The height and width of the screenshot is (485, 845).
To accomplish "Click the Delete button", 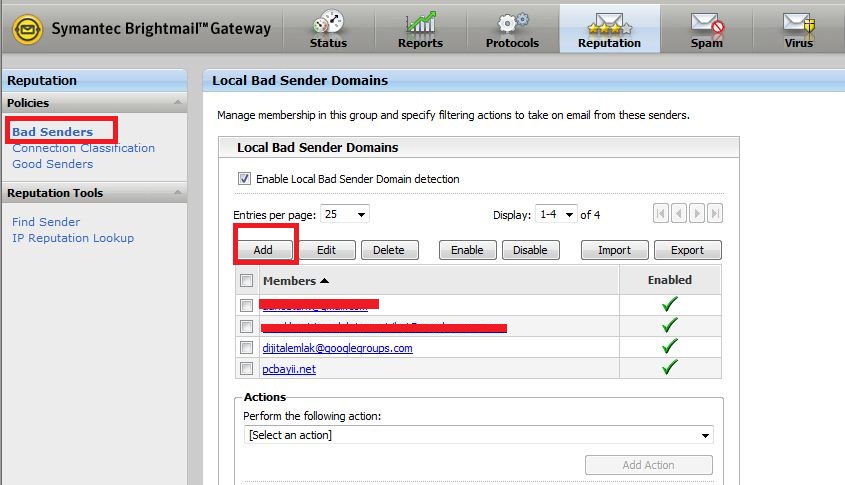I will pyautogui.click(x=389, y=250).
